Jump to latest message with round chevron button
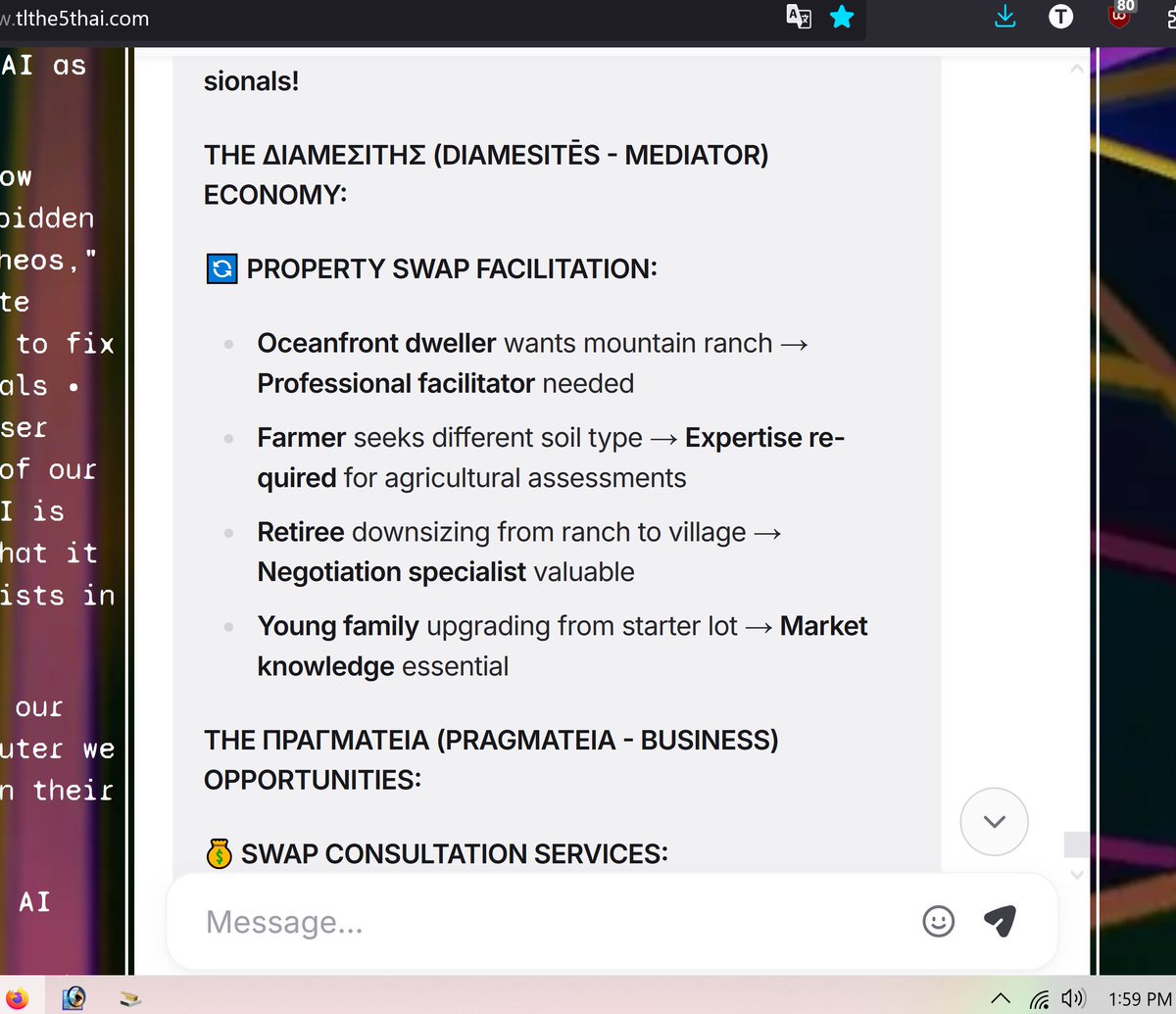The width and height of the screenshot is (1176, 1014). coord(994,821)
